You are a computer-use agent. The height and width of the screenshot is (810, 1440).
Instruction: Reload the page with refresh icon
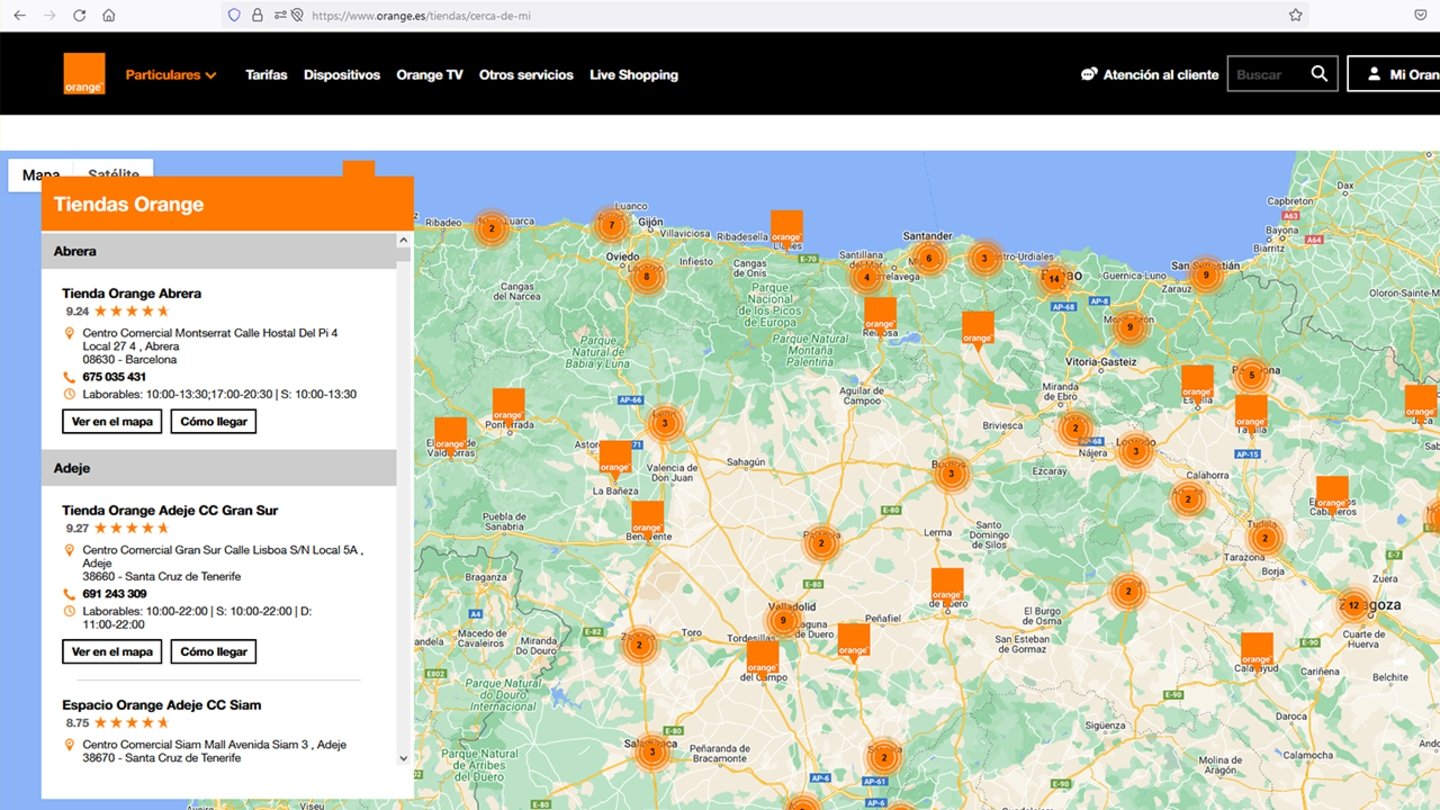click(79, 15)
